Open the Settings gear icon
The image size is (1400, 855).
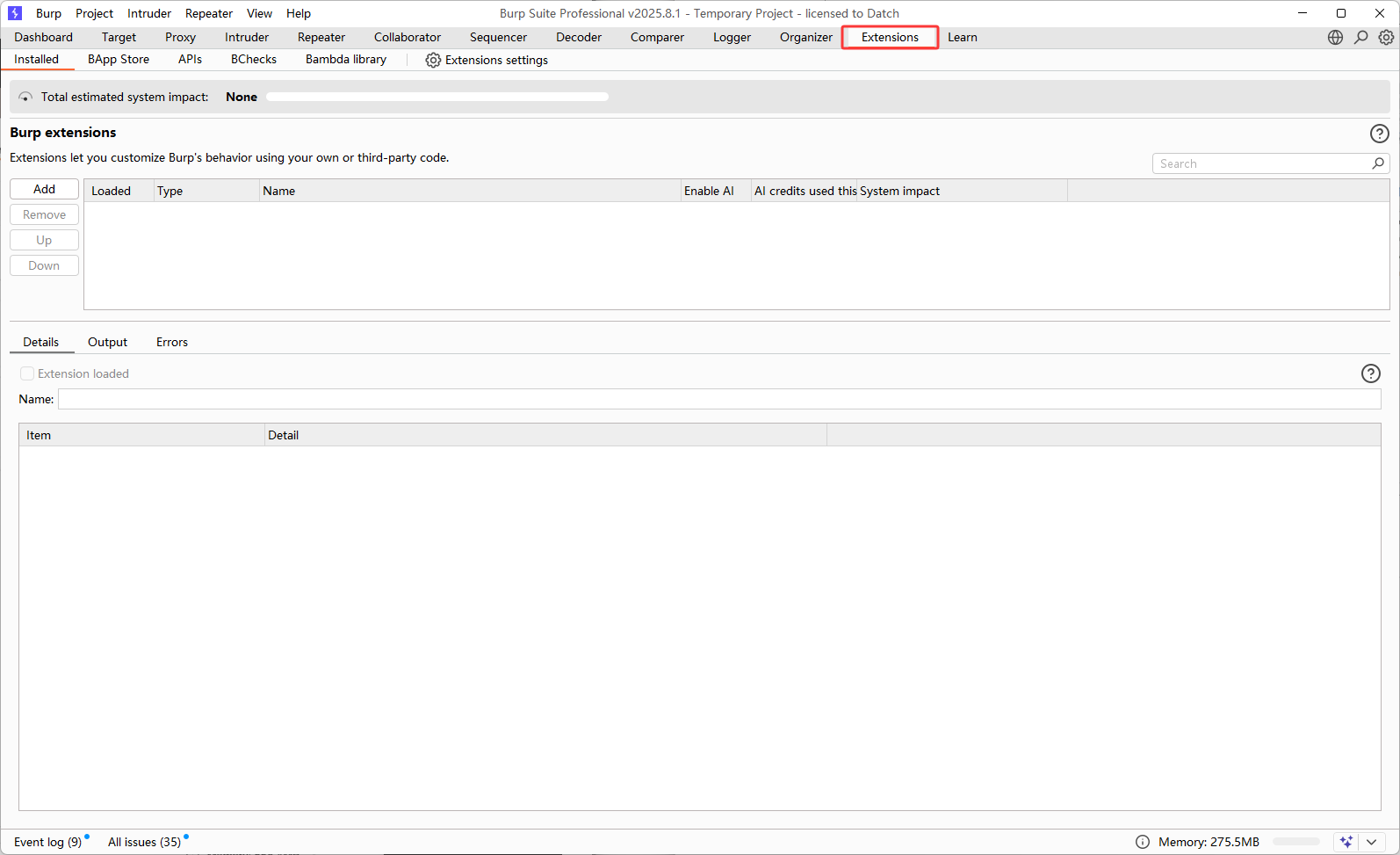point(1386,37)
